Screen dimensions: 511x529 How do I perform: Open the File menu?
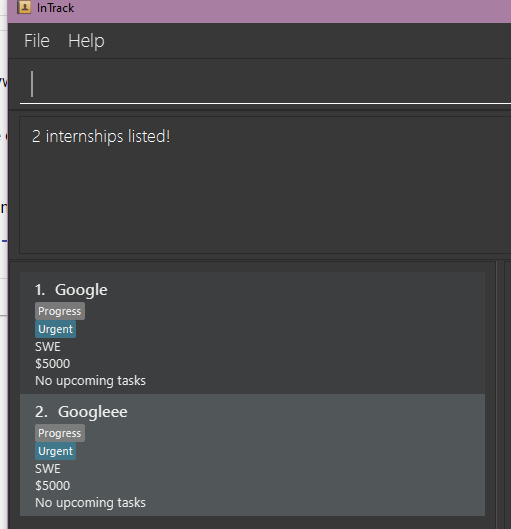tap(37, 41)
